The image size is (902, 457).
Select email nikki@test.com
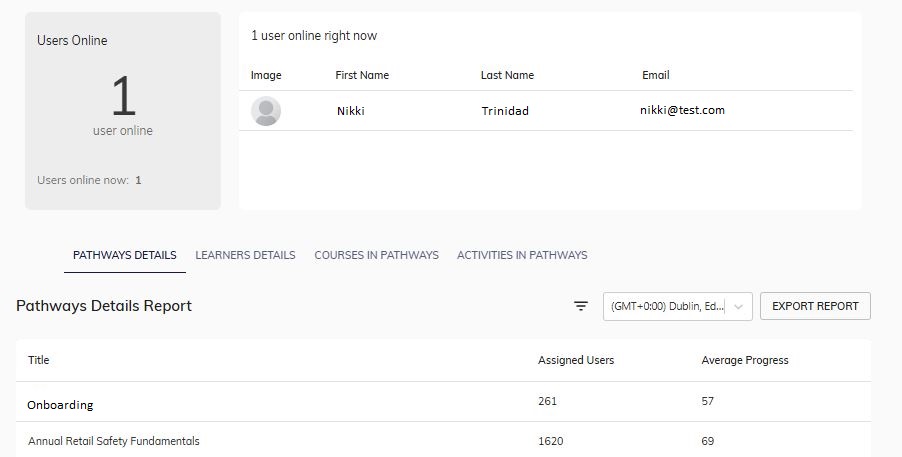682,110
